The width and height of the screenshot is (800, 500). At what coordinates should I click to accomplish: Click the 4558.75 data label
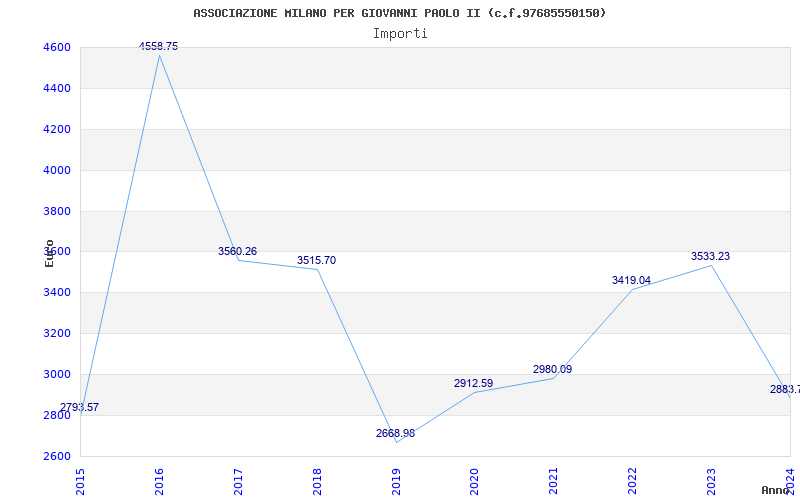(x=159, y=46)
